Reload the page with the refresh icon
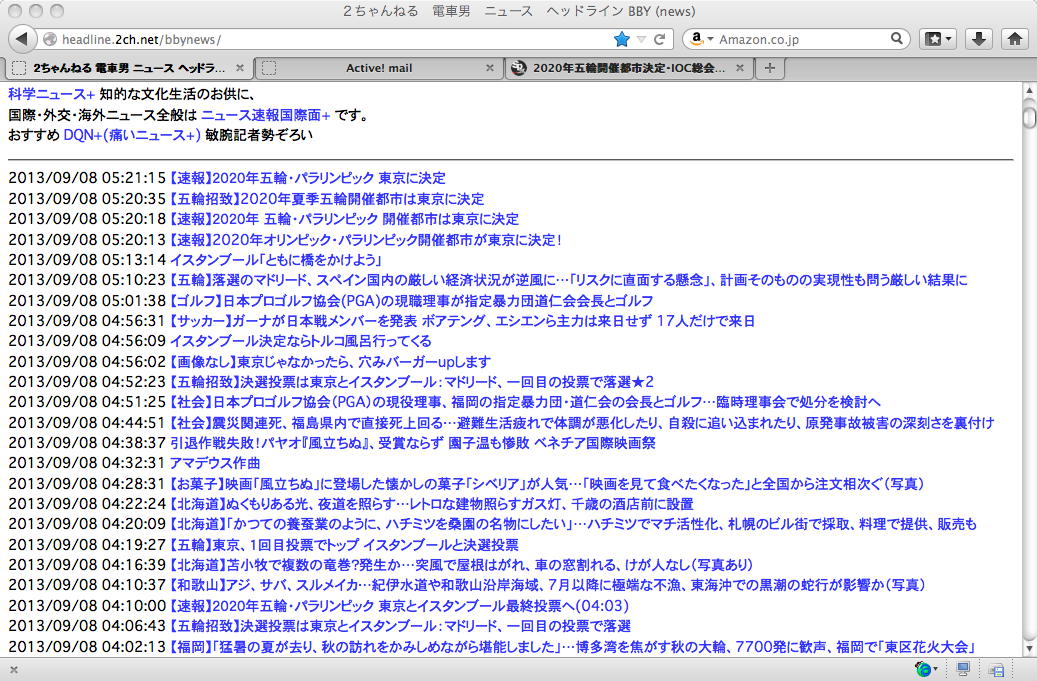 click(659, 40)
